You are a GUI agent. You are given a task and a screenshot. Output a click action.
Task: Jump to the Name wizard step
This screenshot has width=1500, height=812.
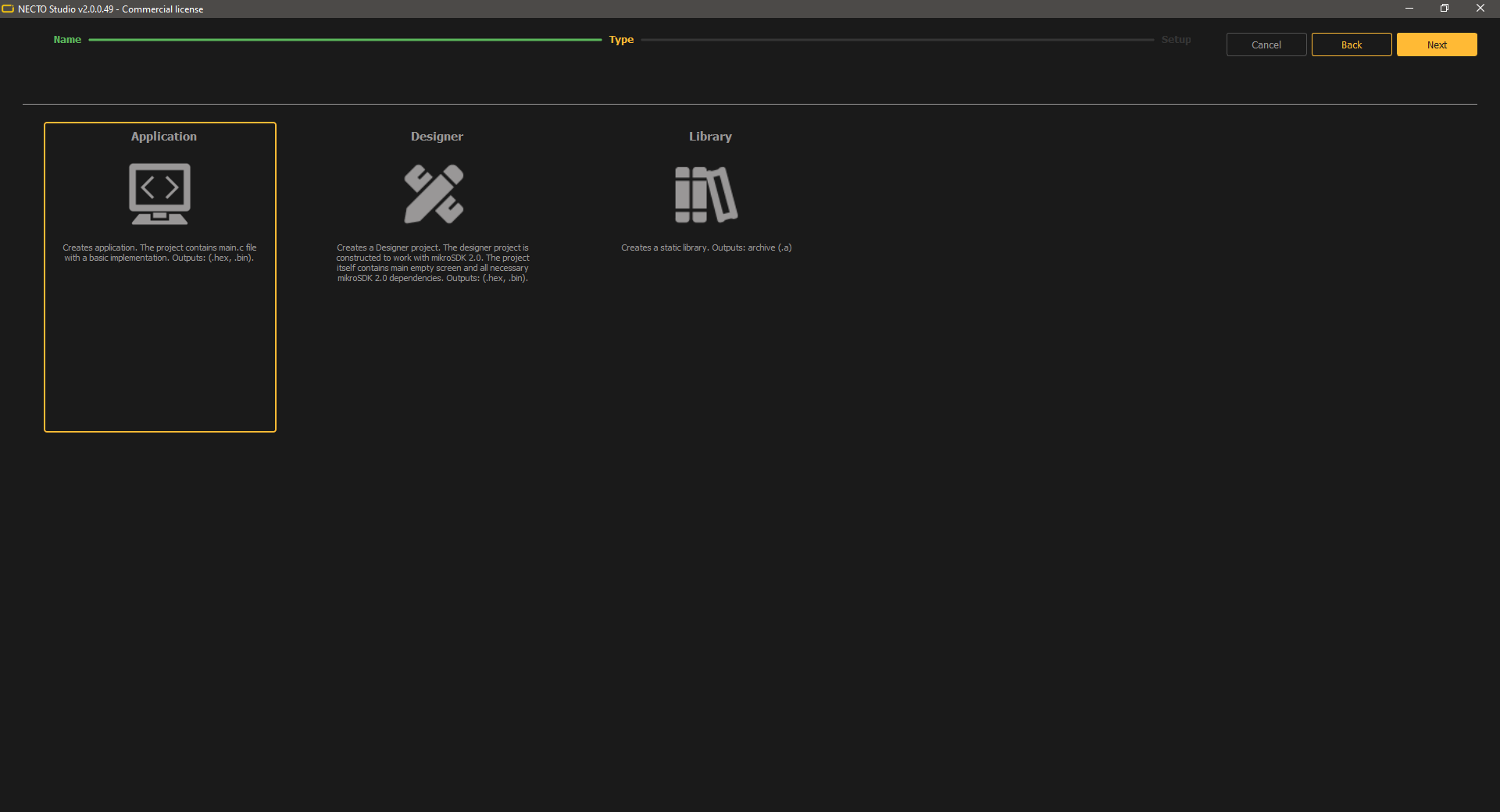tap(67, 40)
